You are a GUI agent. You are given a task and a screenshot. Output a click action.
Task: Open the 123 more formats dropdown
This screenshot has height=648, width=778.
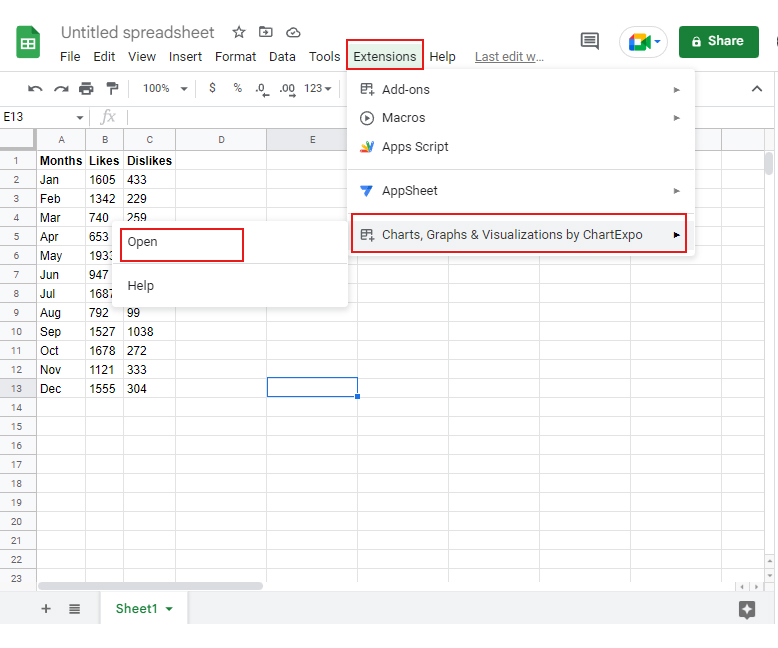[x=318, y=88]
